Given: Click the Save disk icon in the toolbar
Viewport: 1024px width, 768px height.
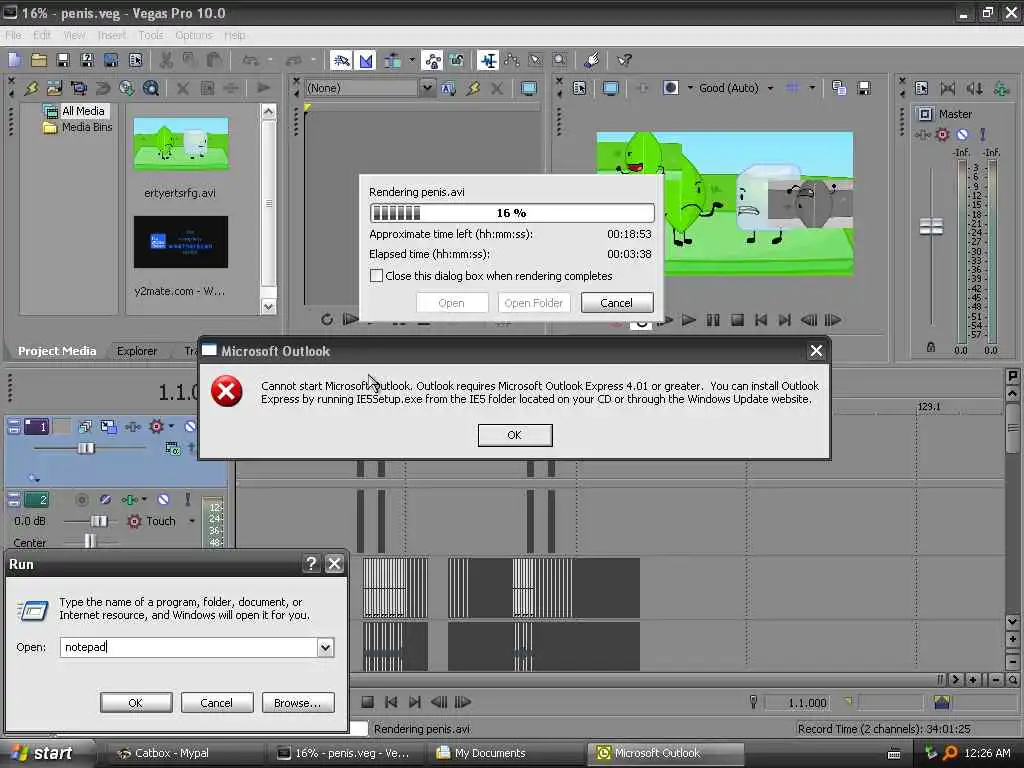Looking at the screenshot, I should (63, 61).
